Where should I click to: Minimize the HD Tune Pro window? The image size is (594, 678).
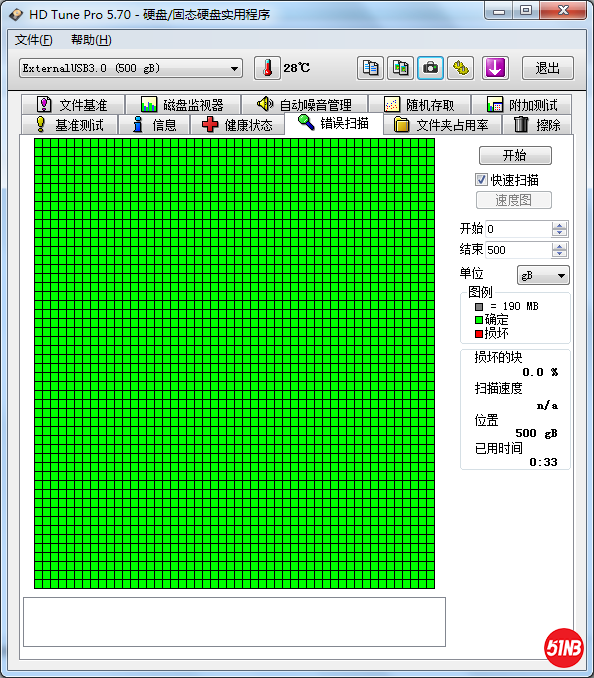[499, 11]
